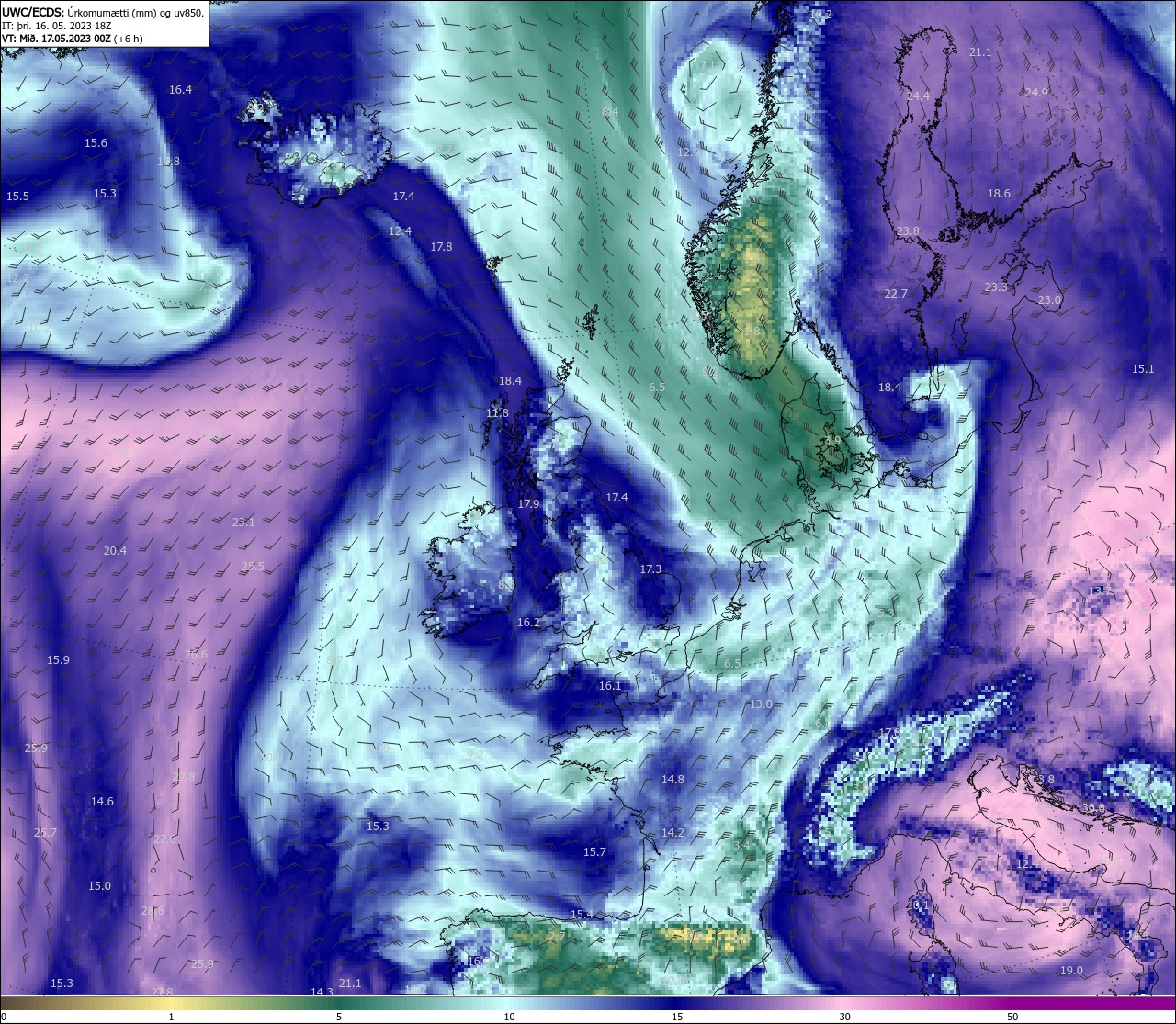
Task: Click the 14.6 value label
Action: point(102,802)
